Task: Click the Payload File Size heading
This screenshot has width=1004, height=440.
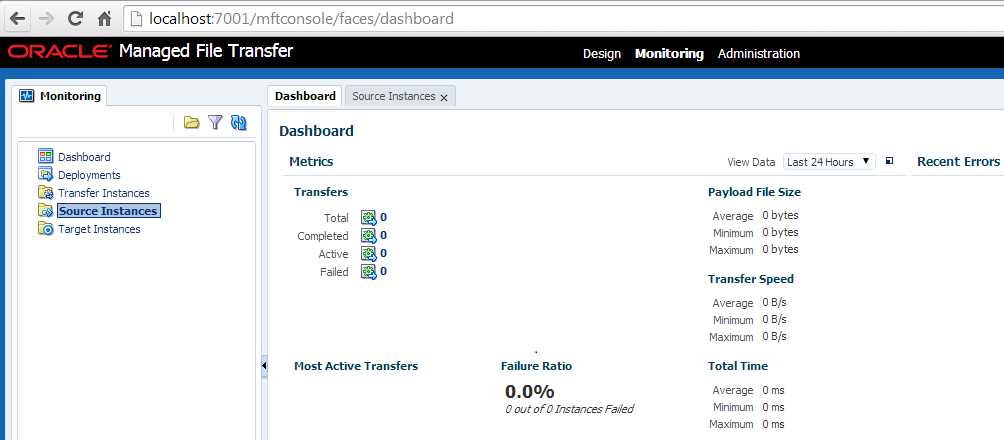Action: coord(754,191)
